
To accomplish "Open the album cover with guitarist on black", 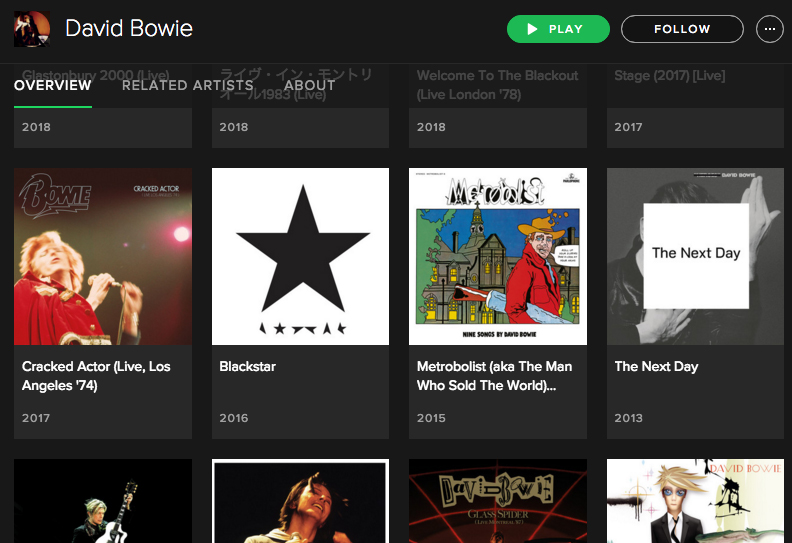I will pos(103,501).
